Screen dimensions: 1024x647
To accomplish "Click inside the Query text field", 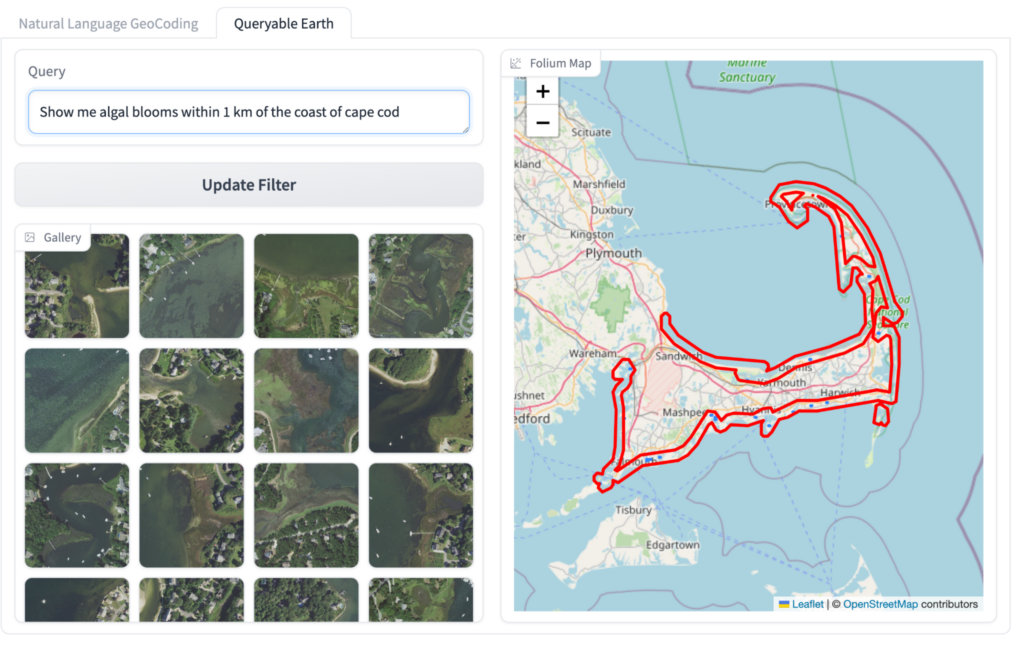I will (248, 112).
